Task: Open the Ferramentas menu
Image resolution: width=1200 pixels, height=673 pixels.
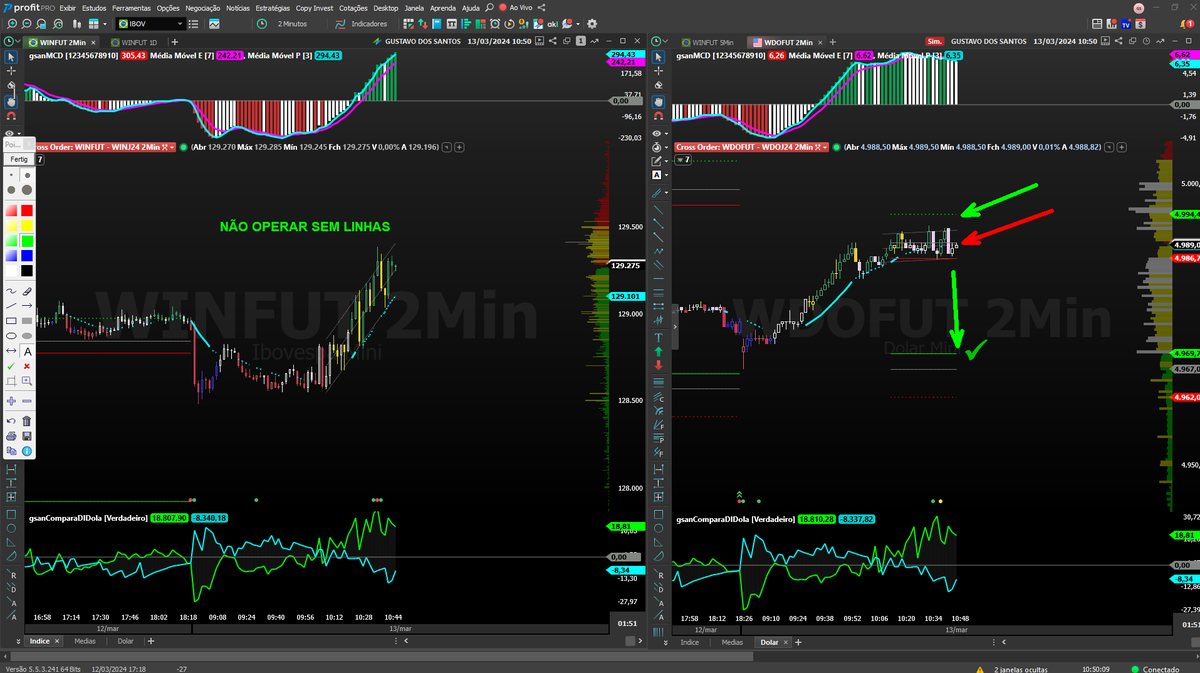Action: coord(131,7)
